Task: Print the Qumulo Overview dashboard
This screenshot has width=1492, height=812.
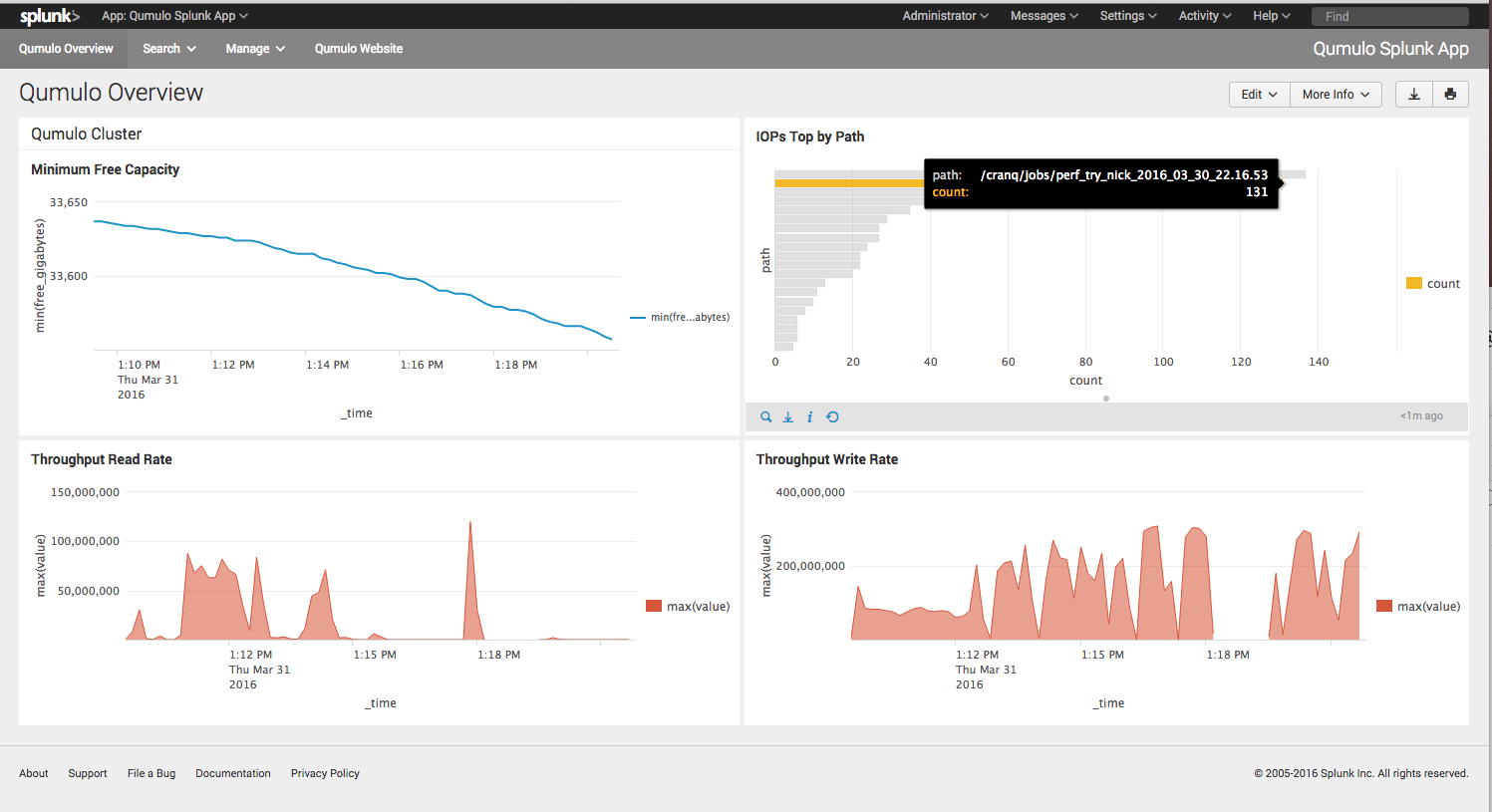Action: pyautogui.click(x=1450, y=94)
